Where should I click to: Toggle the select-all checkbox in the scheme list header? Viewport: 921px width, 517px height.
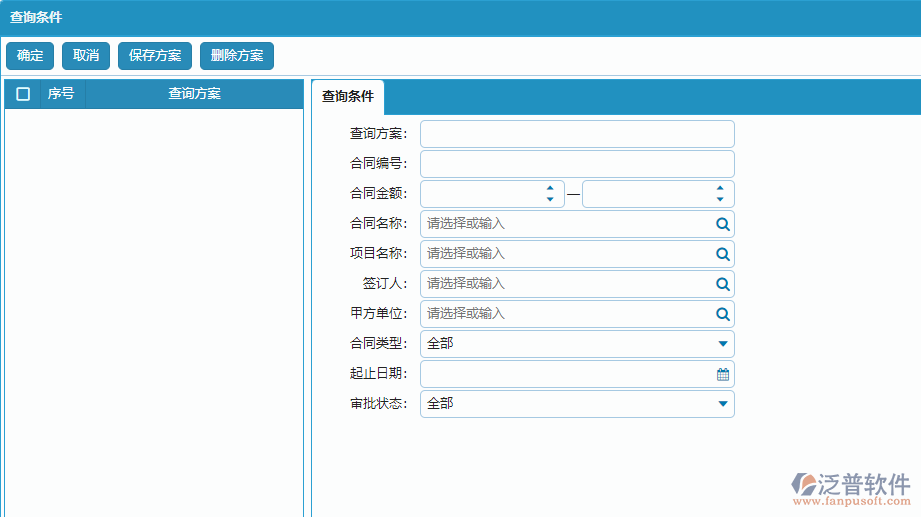point(23,94)
